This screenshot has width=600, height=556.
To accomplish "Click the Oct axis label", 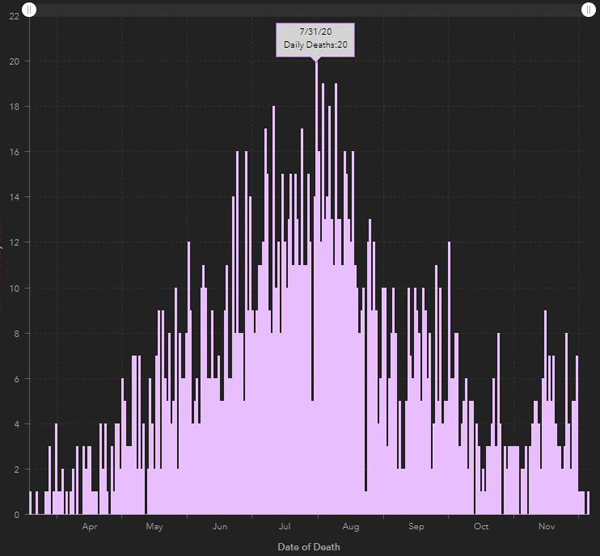I will tap(481, 527).
